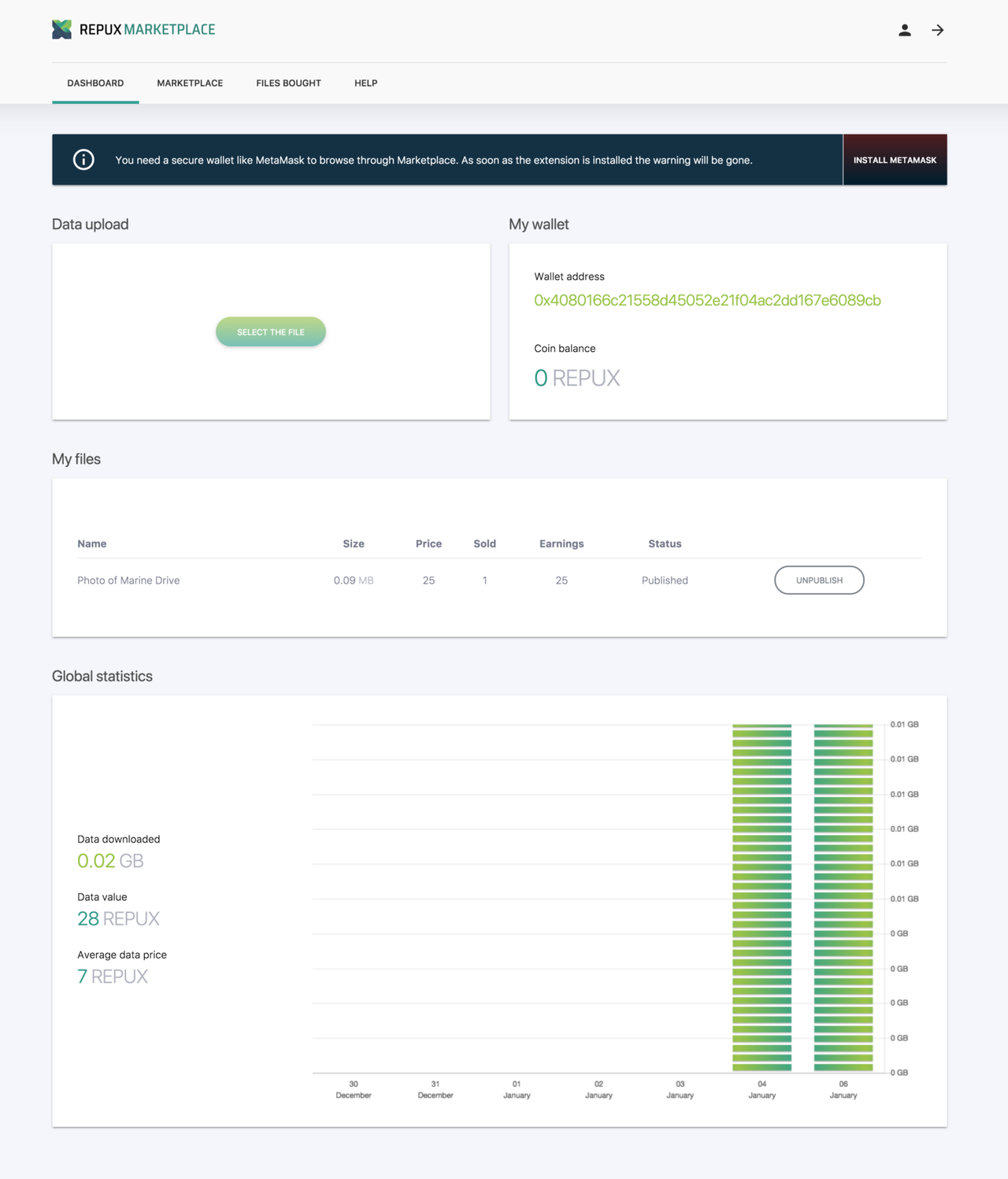Click the Average data price label
The width and height of the screenshot is (1008, 1179).
tap(122, 955)
